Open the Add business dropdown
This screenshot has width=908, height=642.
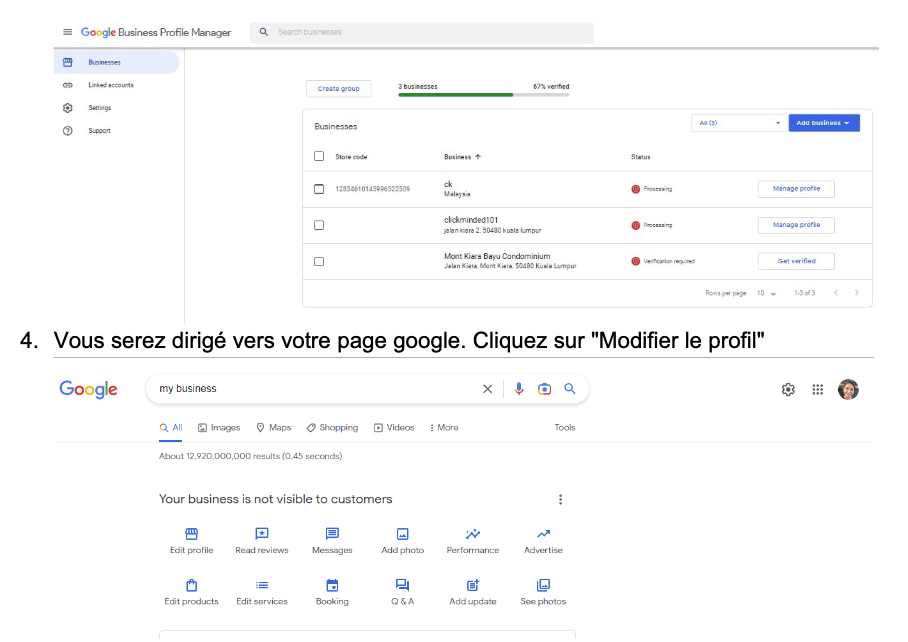coord(823,123)
